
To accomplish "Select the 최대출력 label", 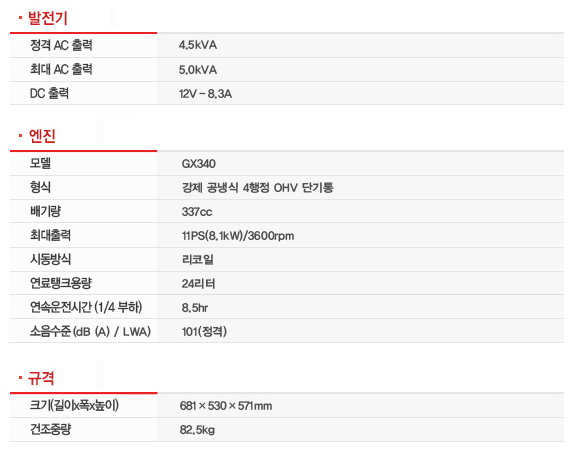I will 51,235.
